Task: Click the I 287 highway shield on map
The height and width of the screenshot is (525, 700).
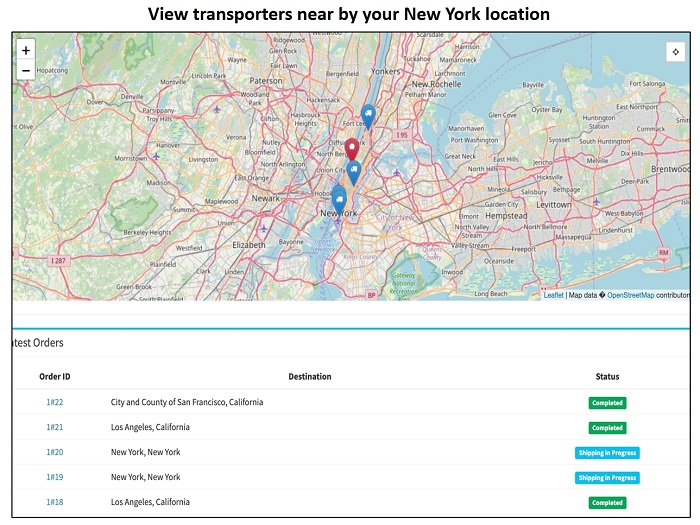Action: [x=58, y=261]
